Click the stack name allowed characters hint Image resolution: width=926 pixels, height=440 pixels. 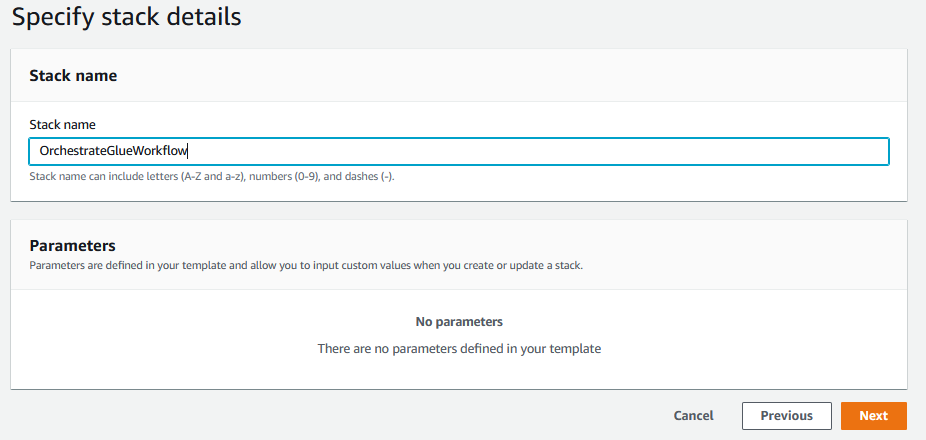tap(219, 176)
